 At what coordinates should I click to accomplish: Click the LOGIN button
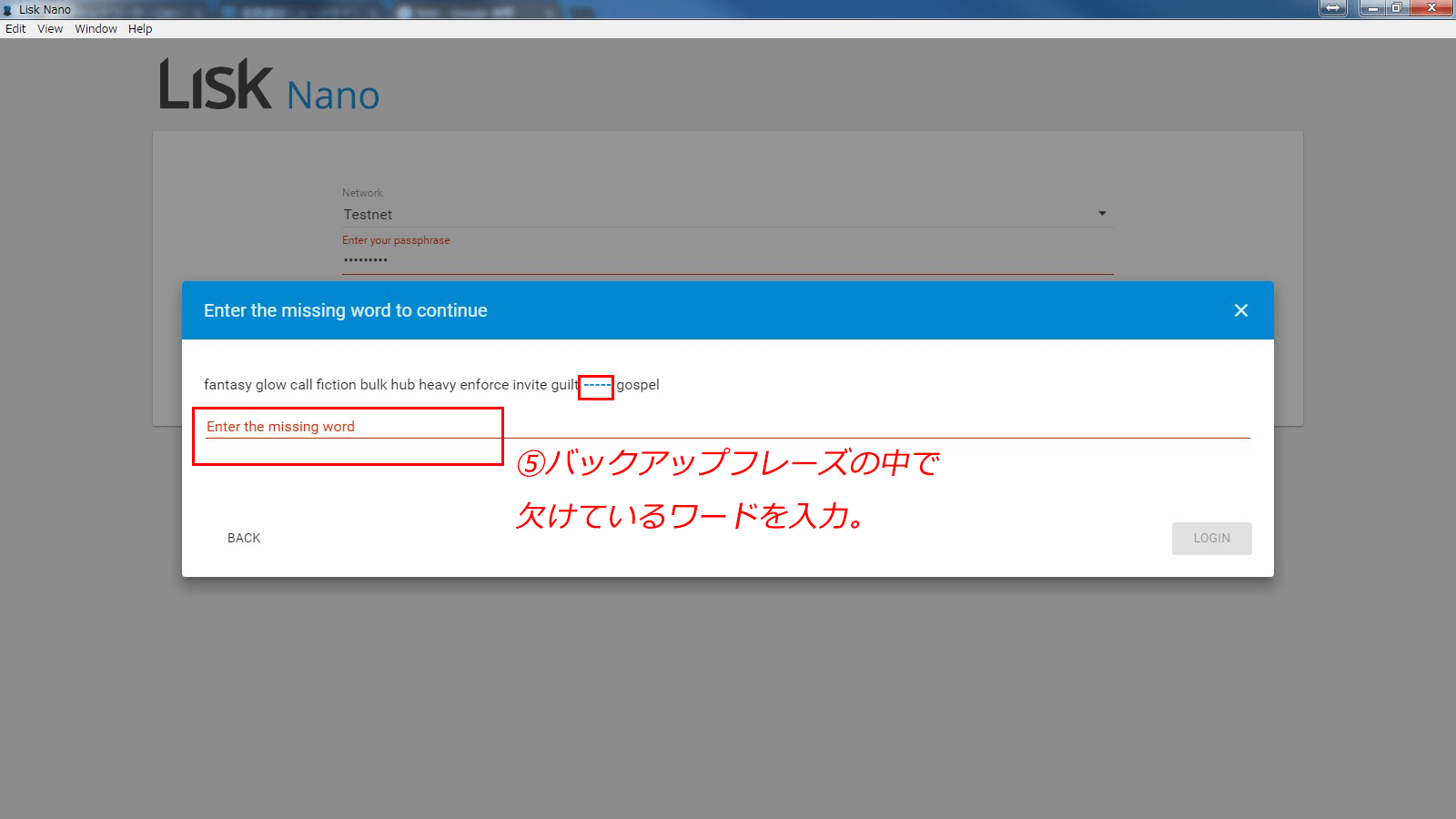point(1211,538)
